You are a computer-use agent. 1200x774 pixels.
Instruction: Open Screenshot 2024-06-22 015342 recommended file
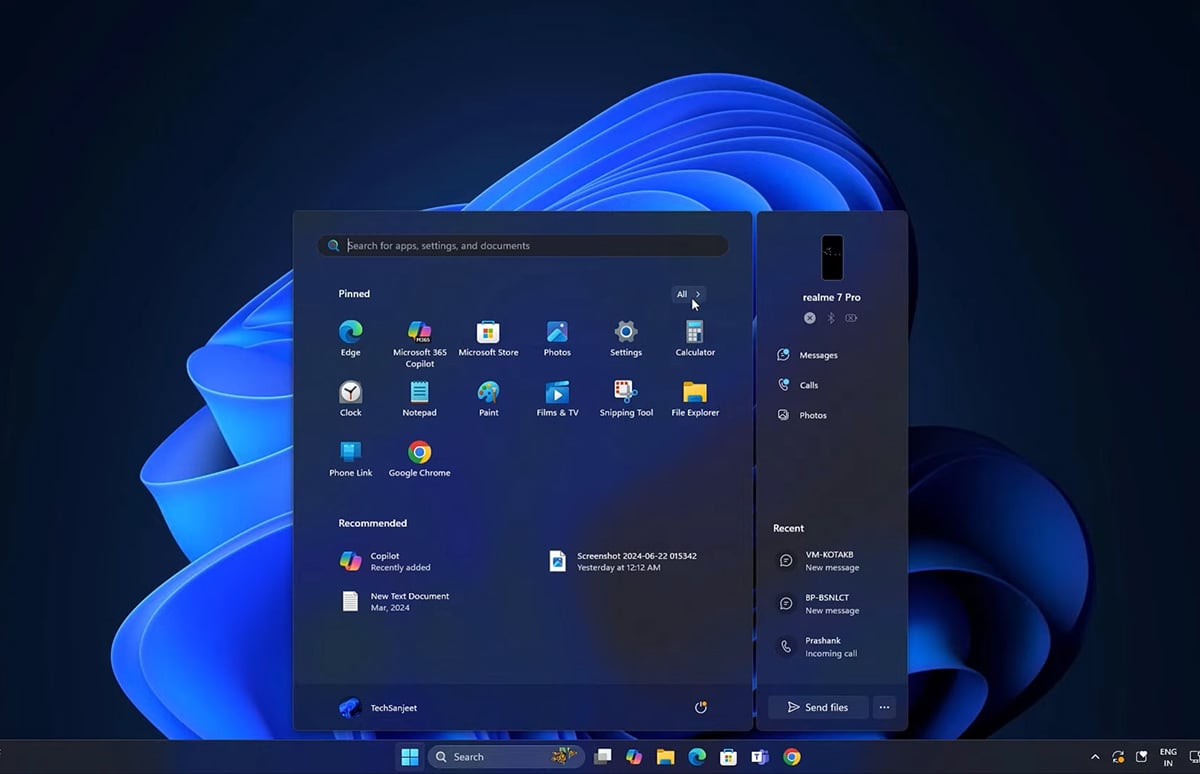(623, 561)
